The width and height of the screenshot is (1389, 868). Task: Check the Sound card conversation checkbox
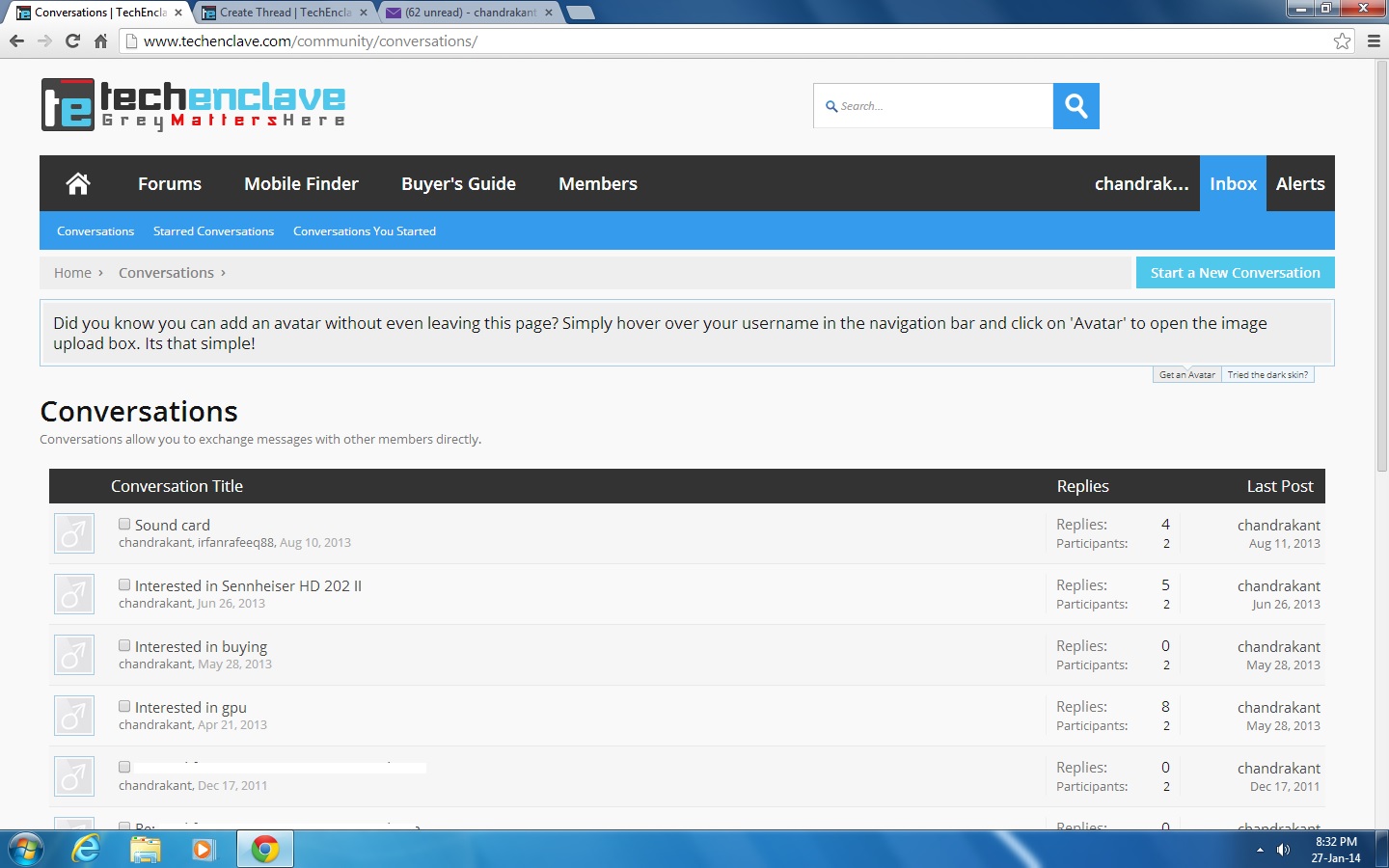click(124, 524)
